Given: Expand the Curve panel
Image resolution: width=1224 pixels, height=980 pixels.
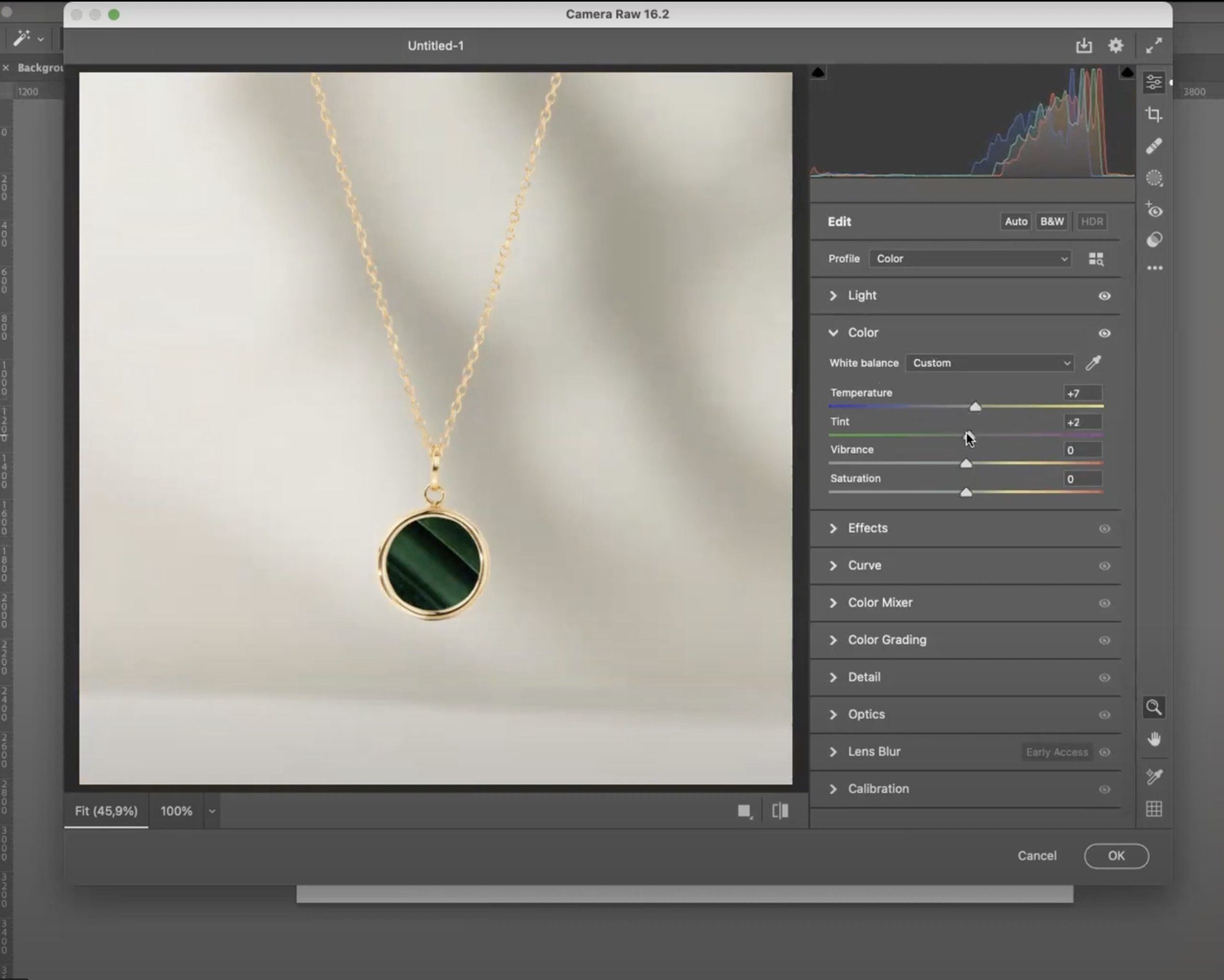Looking at the screenshot, I should (x=833, y=565).
